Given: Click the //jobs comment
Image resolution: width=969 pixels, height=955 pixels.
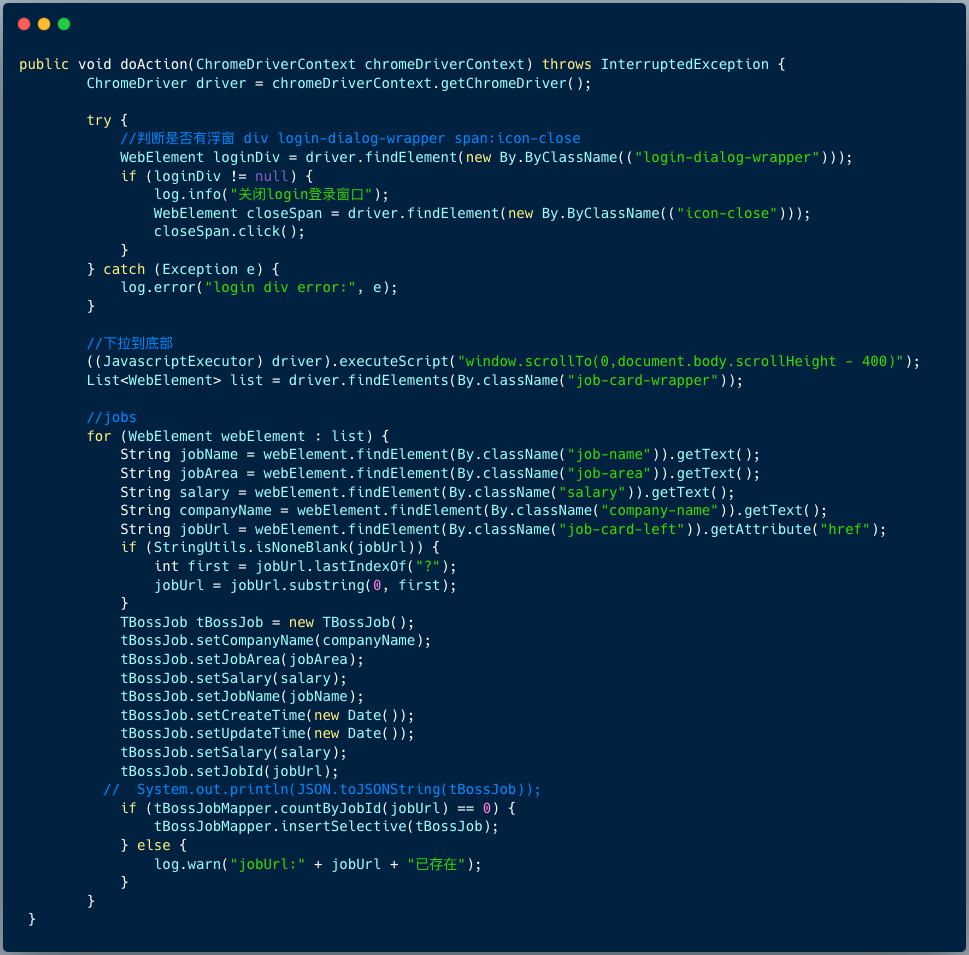Looking at the screenshot, I should (x=111, y=418).
